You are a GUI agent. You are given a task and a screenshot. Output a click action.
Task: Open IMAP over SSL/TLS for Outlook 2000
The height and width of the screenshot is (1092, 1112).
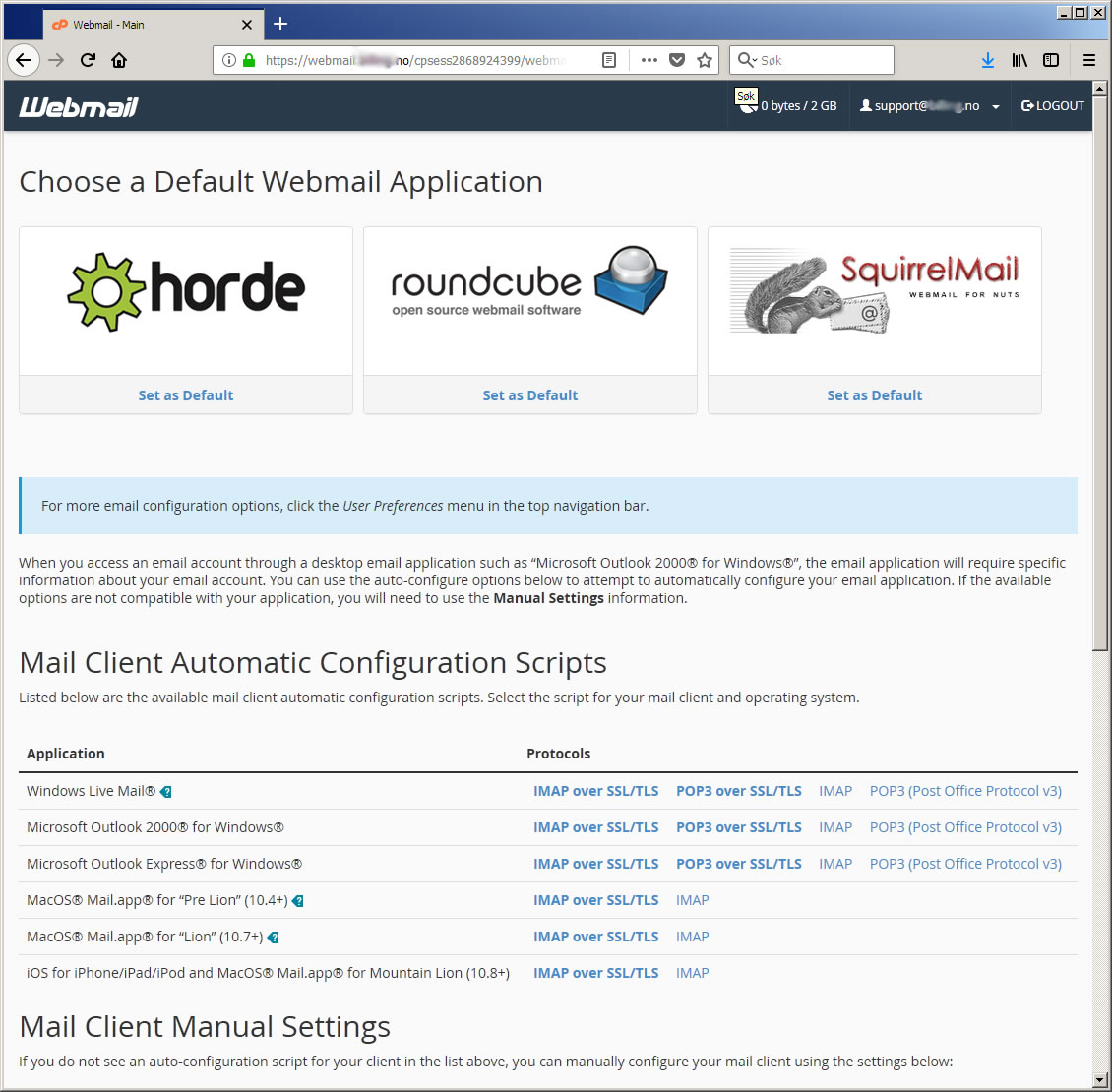point(595,827)
